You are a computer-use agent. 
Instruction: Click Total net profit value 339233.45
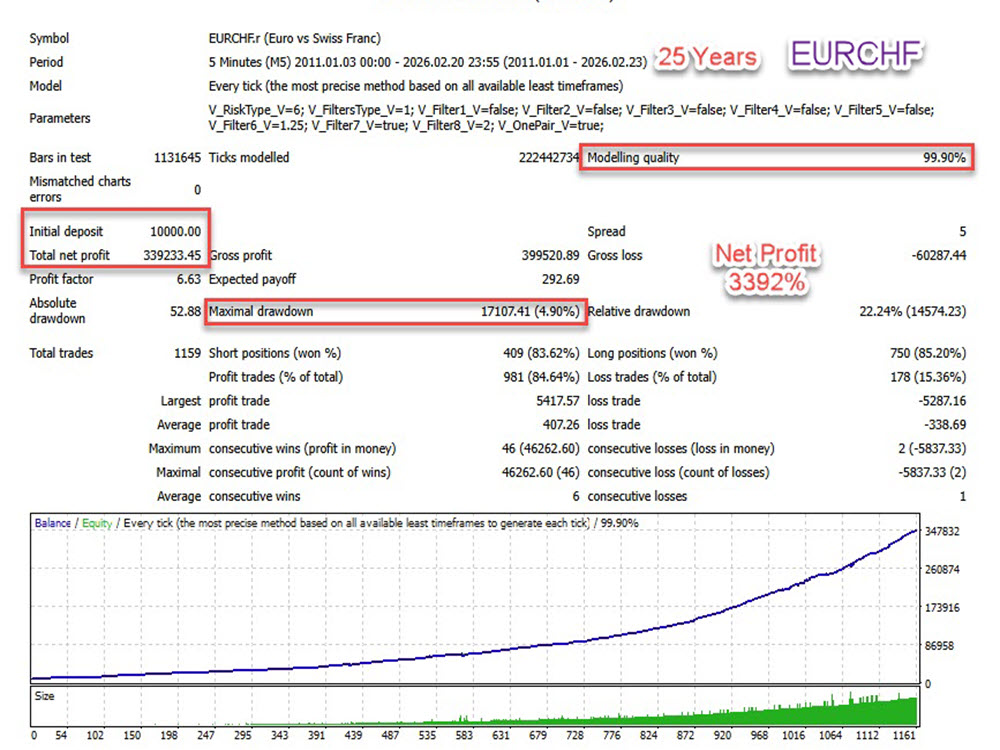(172, 255)
